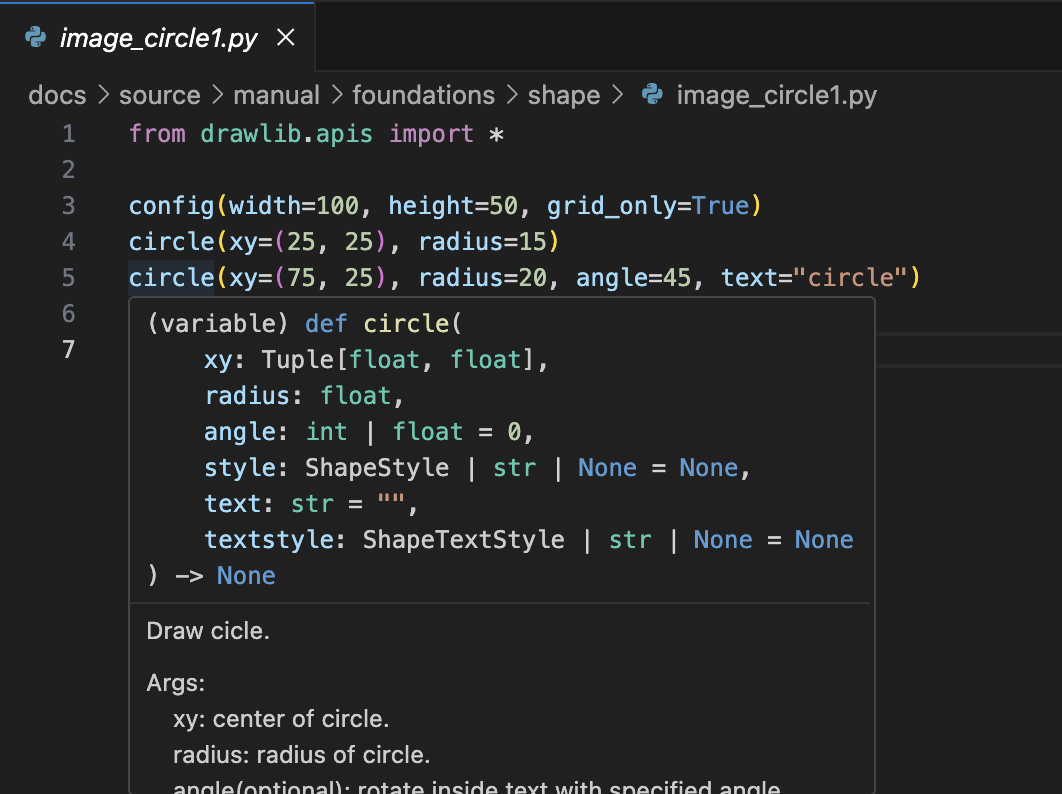The height and width of the screenshot is (794, 1062).
Task: Close the image_circle1.py tab
Action: (286, 37)
